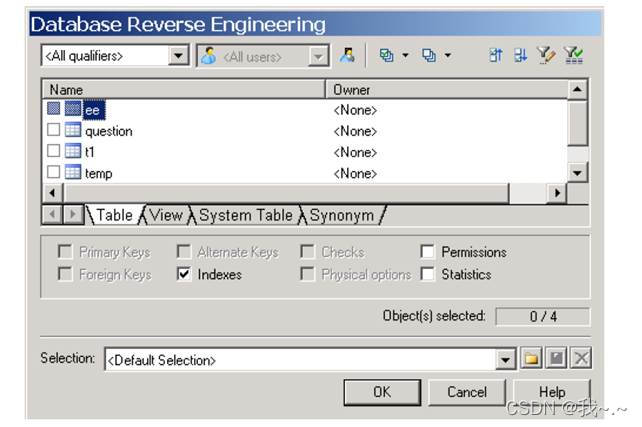Select the ee table name

[94, 110]
